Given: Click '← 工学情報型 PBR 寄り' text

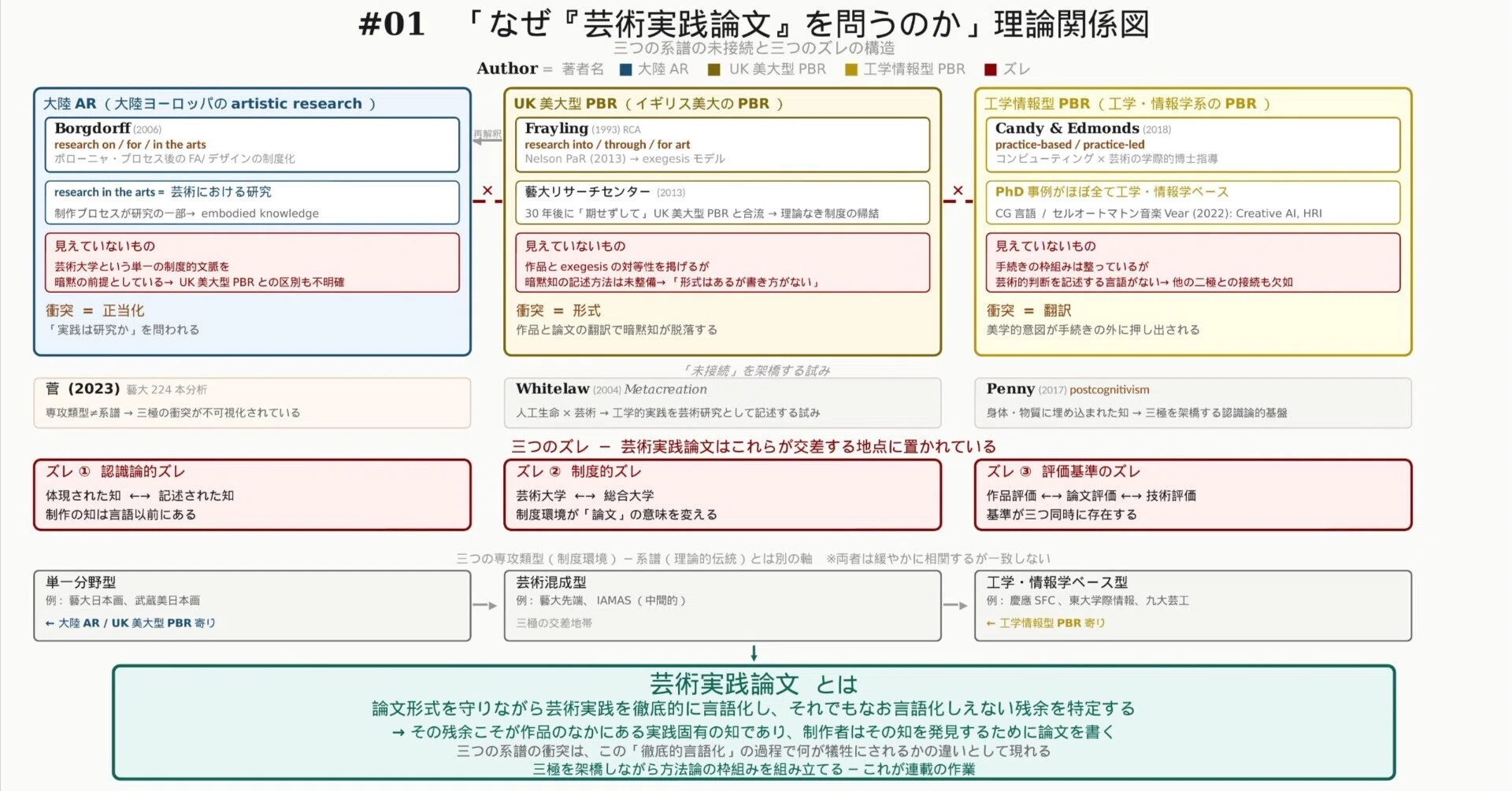Looking at the screenshot, I should tap(1046, 623).
